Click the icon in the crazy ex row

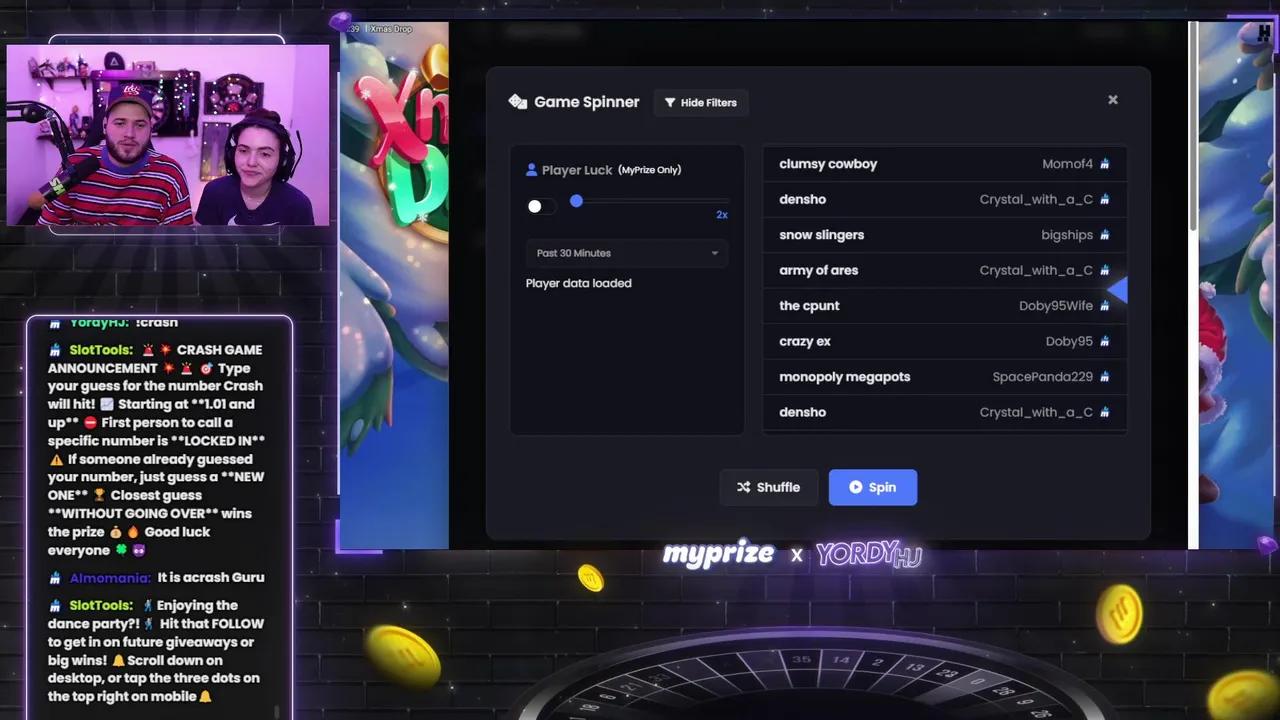(1104, 341)
